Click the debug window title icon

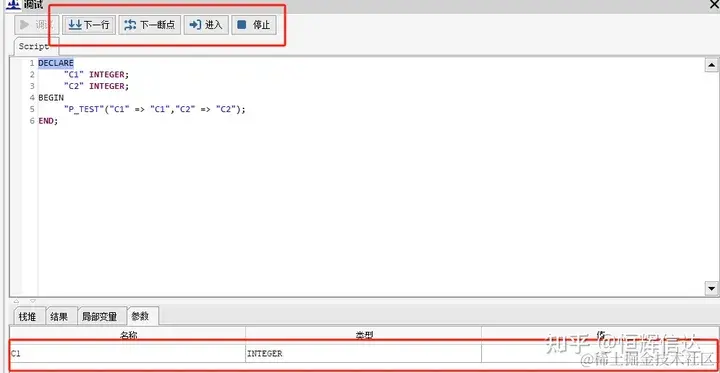click(12, 5)
